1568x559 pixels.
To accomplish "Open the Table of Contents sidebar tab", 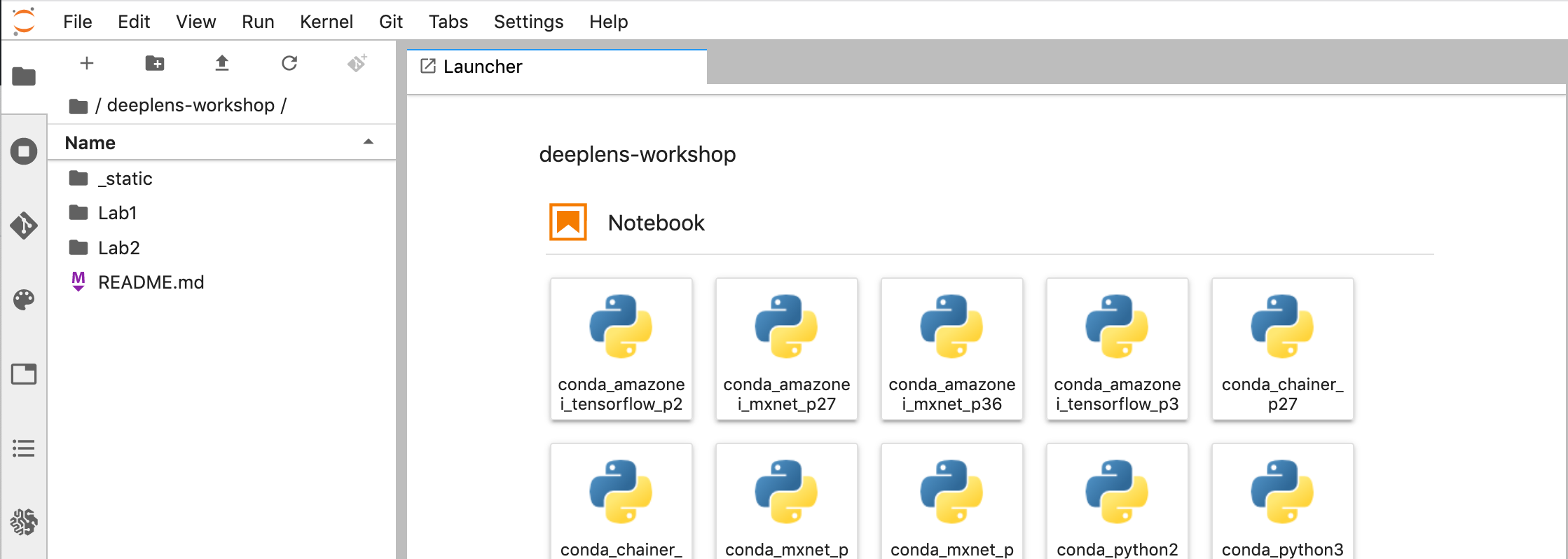I will (24, 448).
